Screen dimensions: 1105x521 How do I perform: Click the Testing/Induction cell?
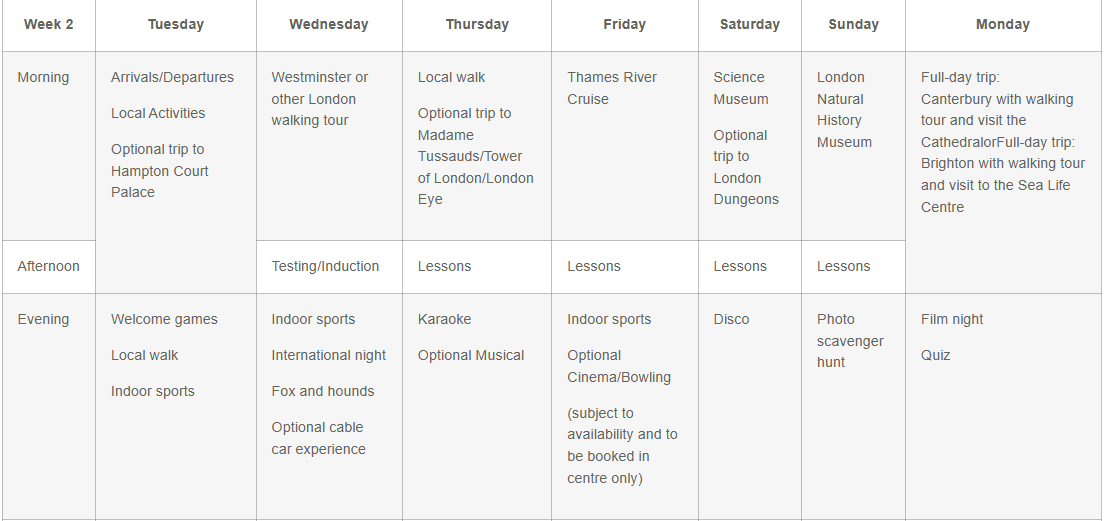325,267
